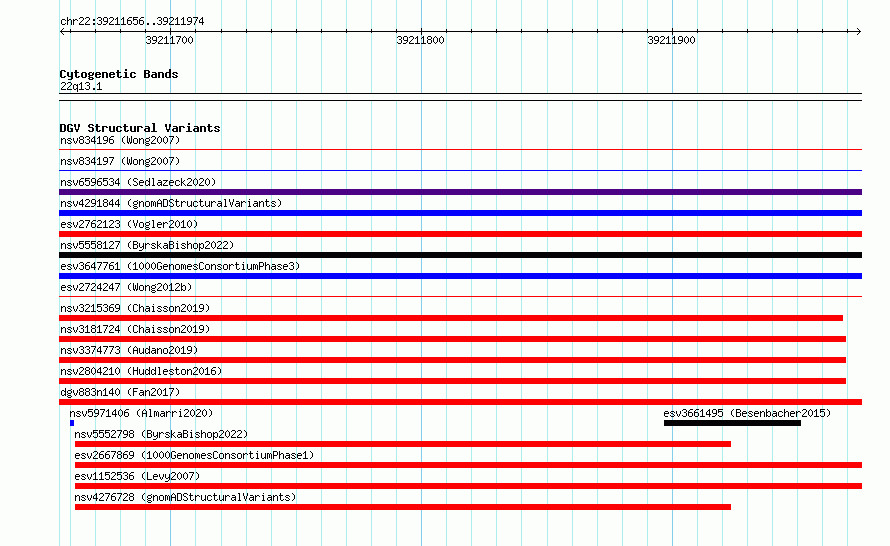
Task: Open esv2667869 (1000GenomesConsortiumPhase1) label
Action: point(194,455)
